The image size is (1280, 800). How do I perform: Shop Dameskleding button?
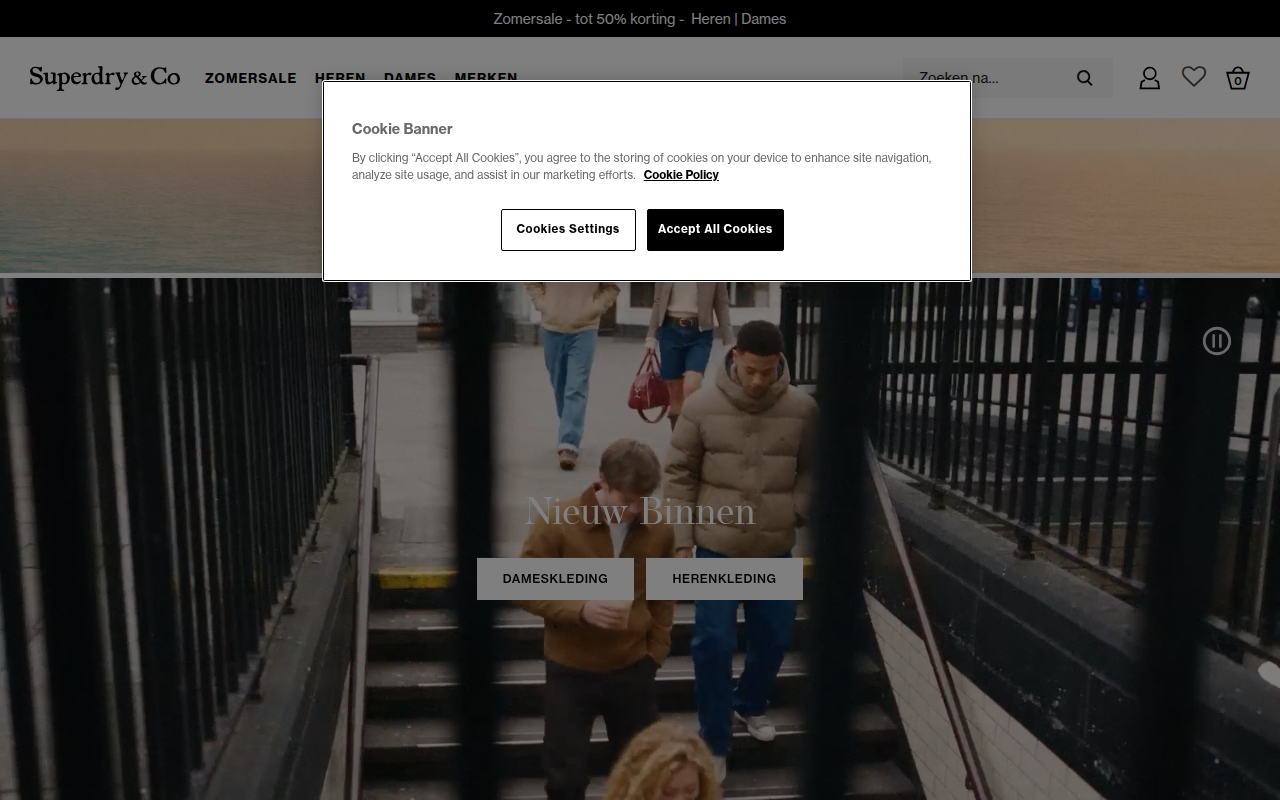(555, 579)
